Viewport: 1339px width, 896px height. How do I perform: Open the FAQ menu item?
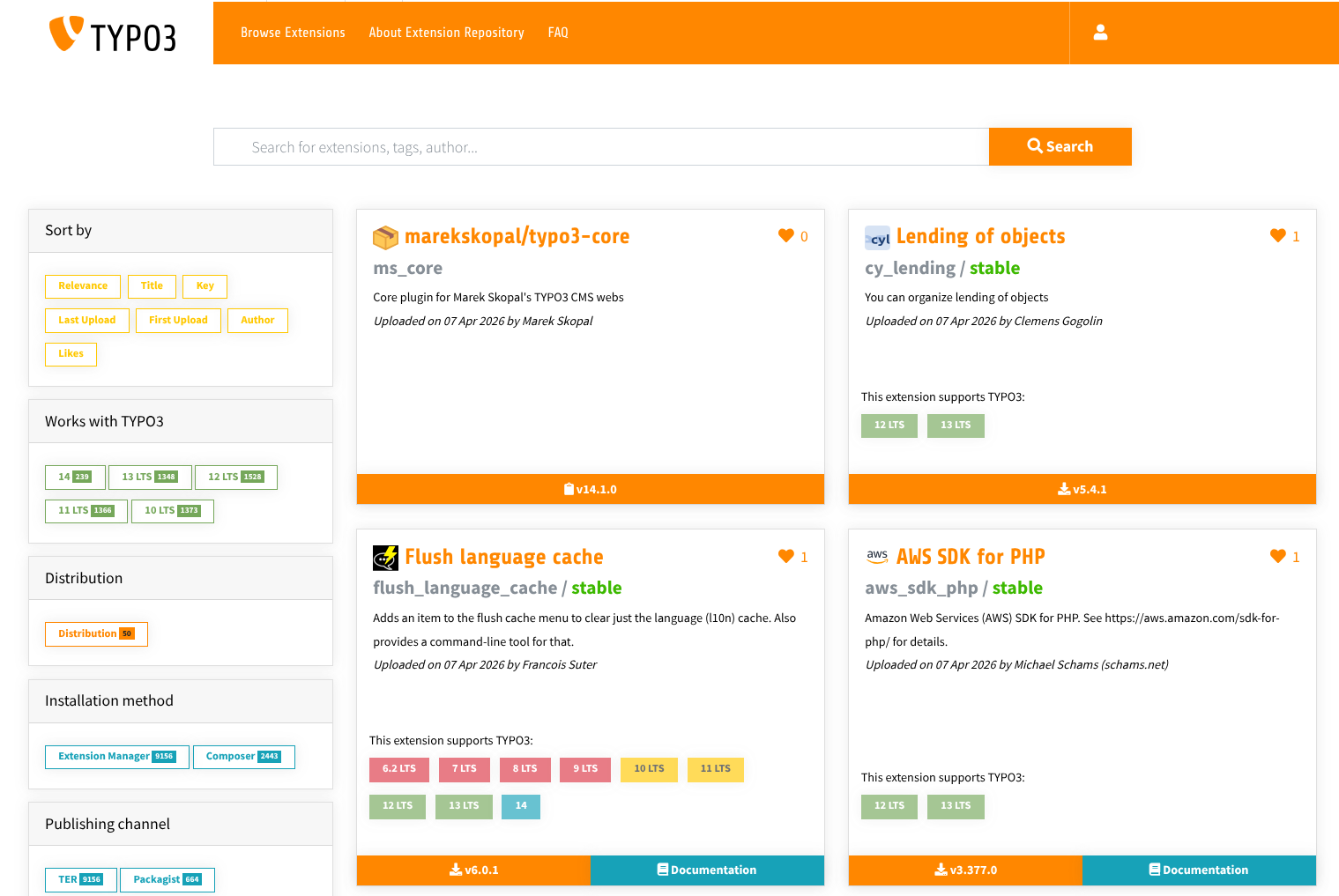[558, 33]
